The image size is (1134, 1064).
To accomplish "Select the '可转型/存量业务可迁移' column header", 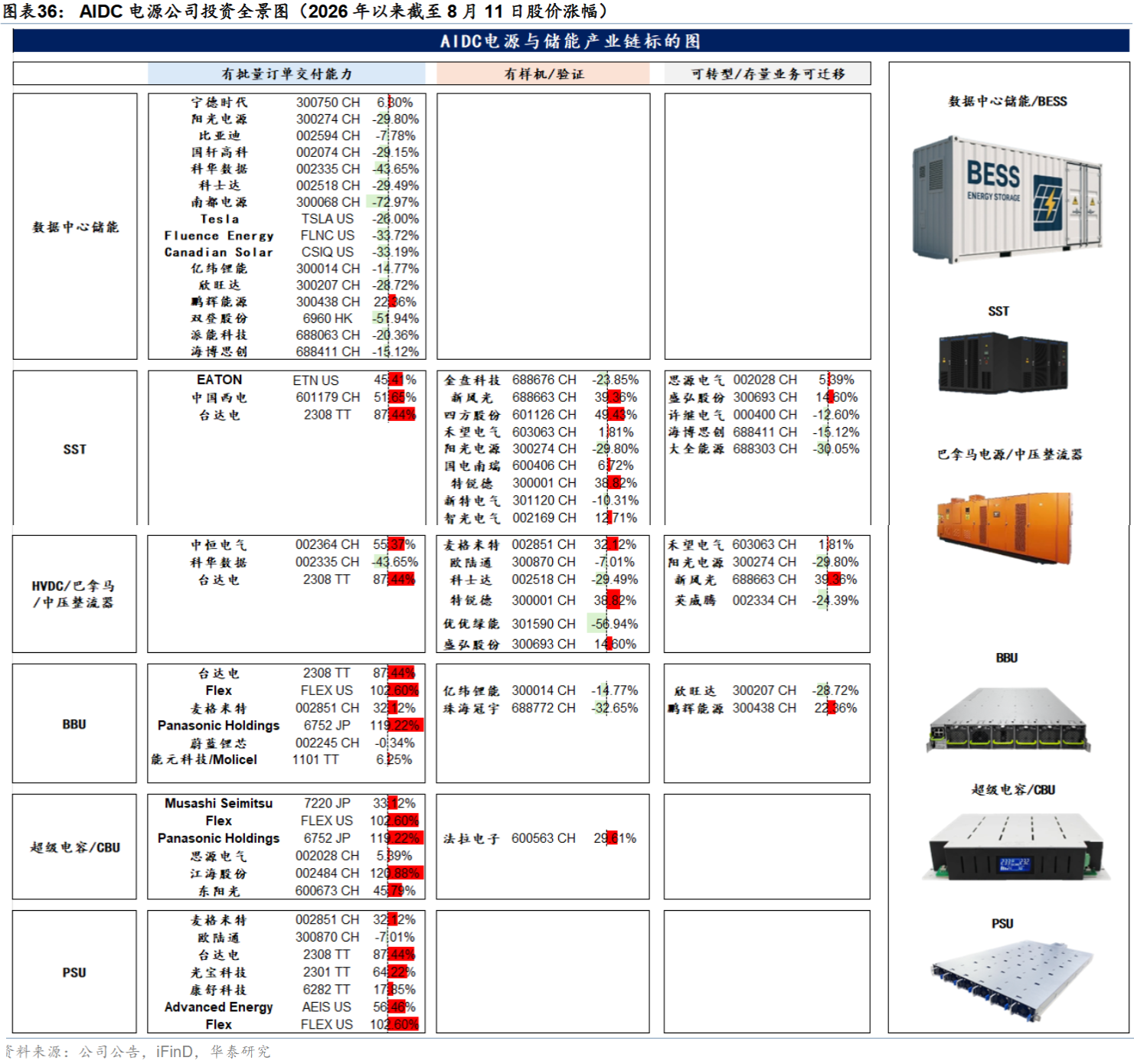I will tap(768, 74).
